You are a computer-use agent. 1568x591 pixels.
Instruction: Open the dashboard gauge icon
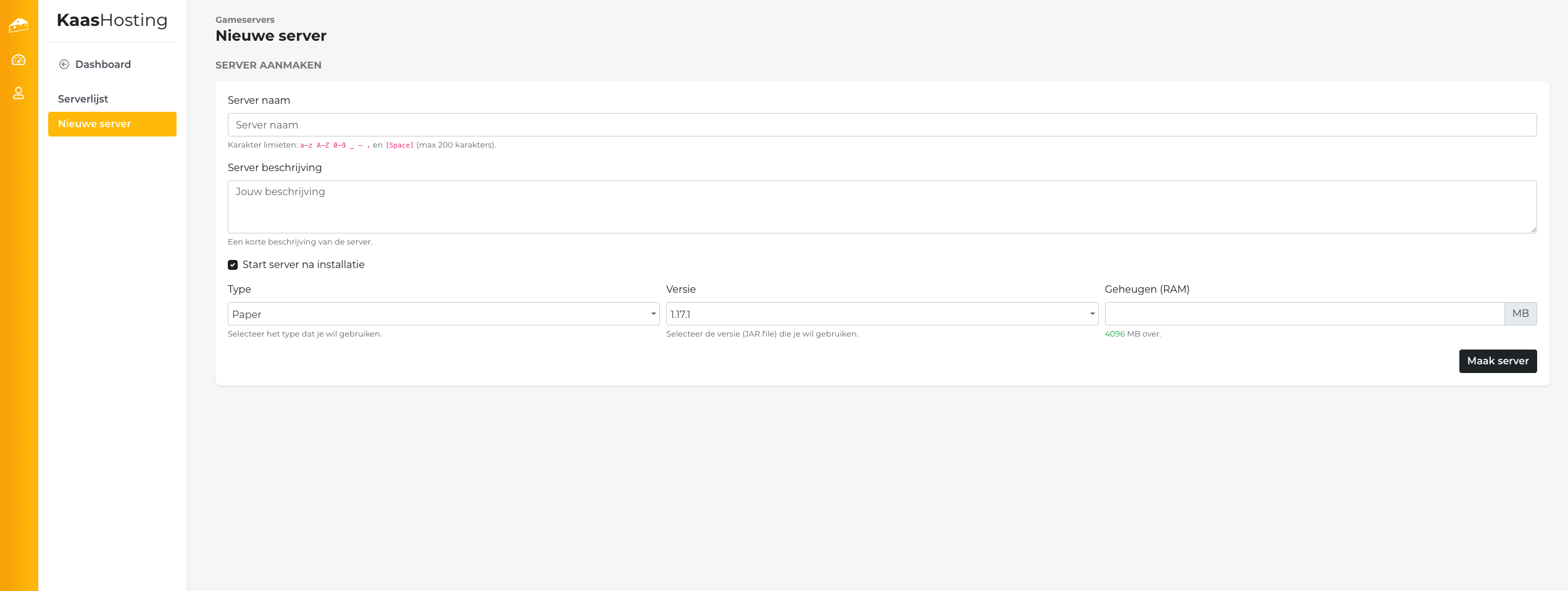19,60
